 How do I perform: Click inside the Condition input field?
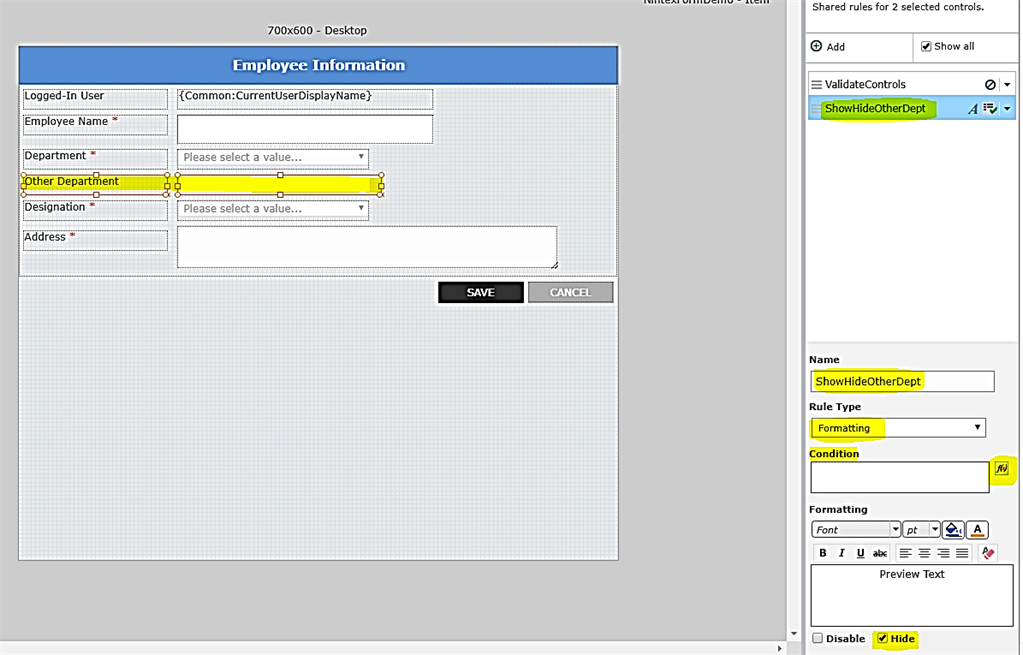tap(898, 478)
